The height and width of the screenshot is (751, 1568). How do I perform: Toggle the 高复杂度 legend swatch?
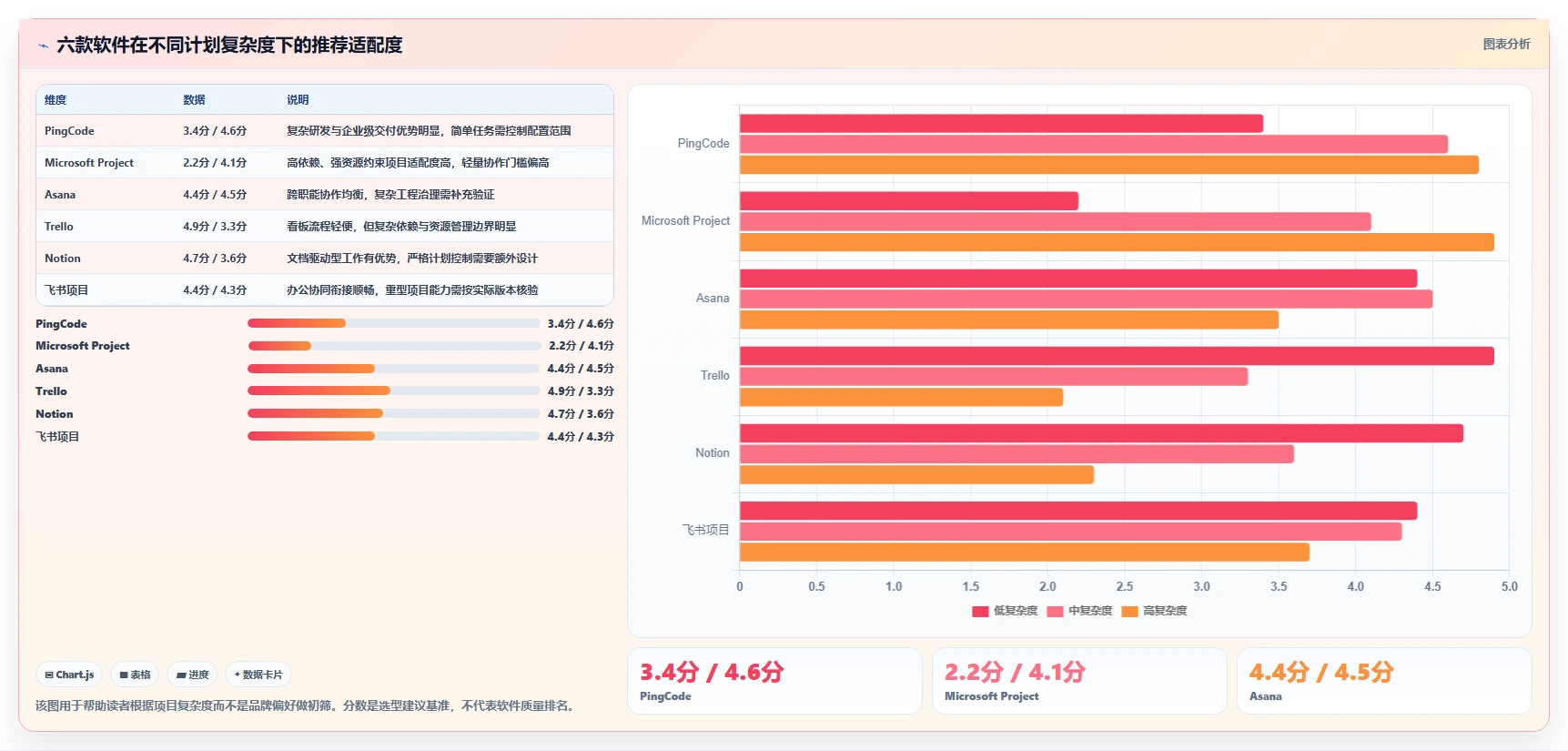[x=1129, y=612]
